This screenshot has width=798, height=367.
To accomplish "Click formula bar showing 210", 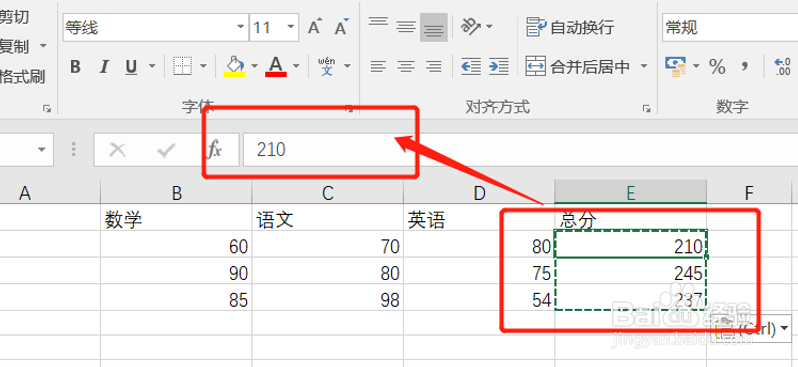I will (521, 150).
